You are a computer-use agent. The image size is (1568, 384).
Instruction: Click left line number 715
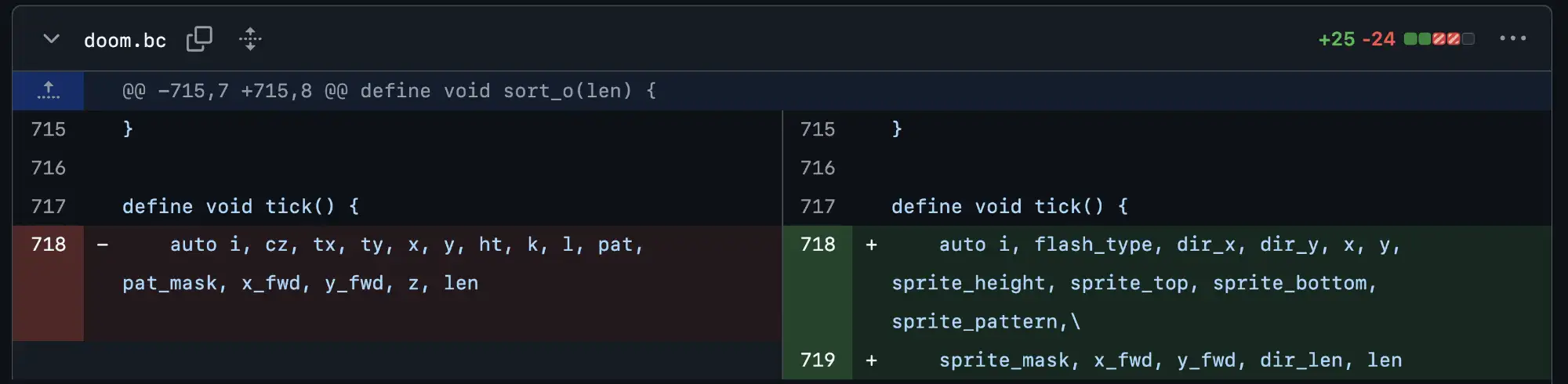[x=48, y=129]
